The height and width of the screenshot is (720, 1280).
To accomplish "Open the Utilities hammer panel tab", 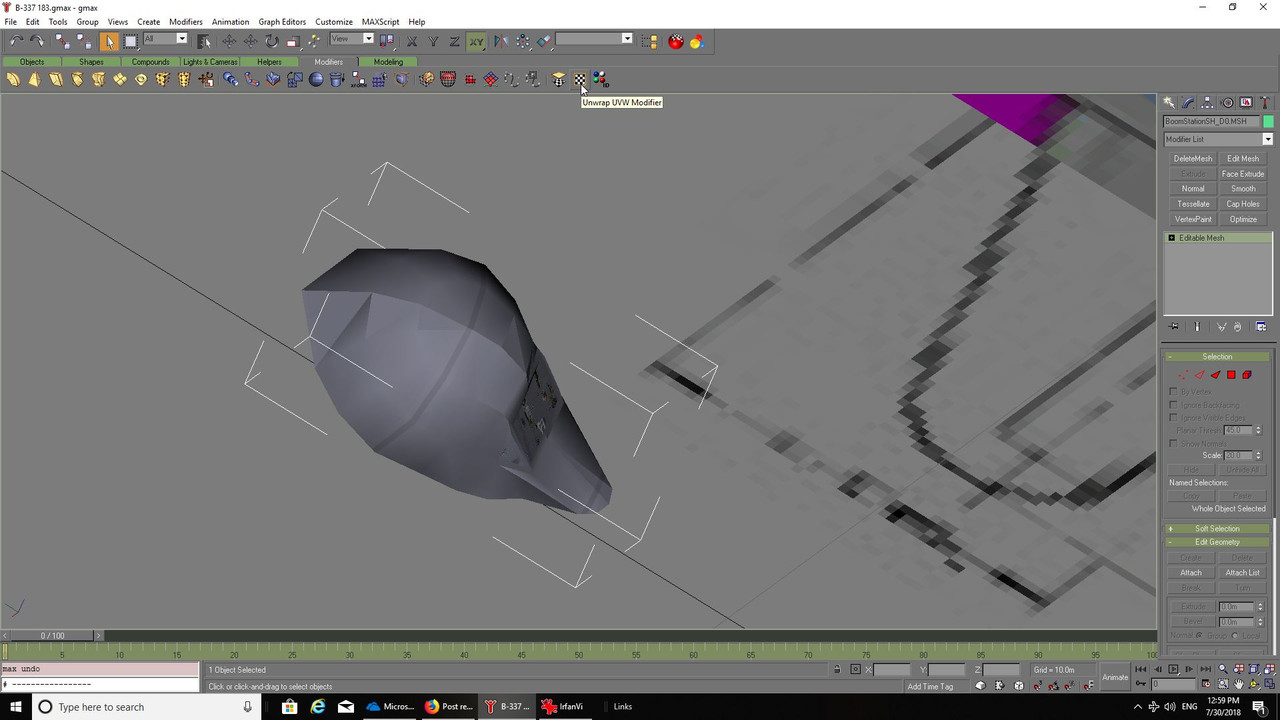I will point(1264,103).
